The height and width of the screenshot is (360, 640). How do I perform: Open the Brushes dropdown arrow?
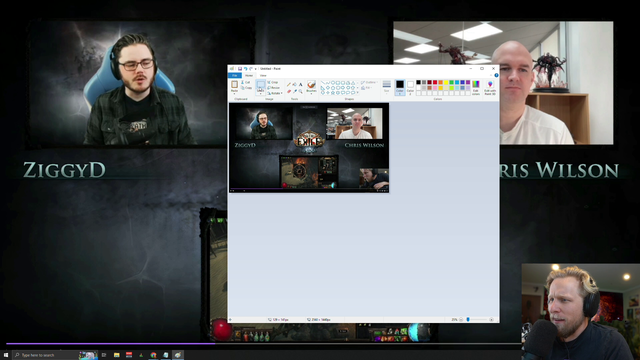click(x=311, y=93)
